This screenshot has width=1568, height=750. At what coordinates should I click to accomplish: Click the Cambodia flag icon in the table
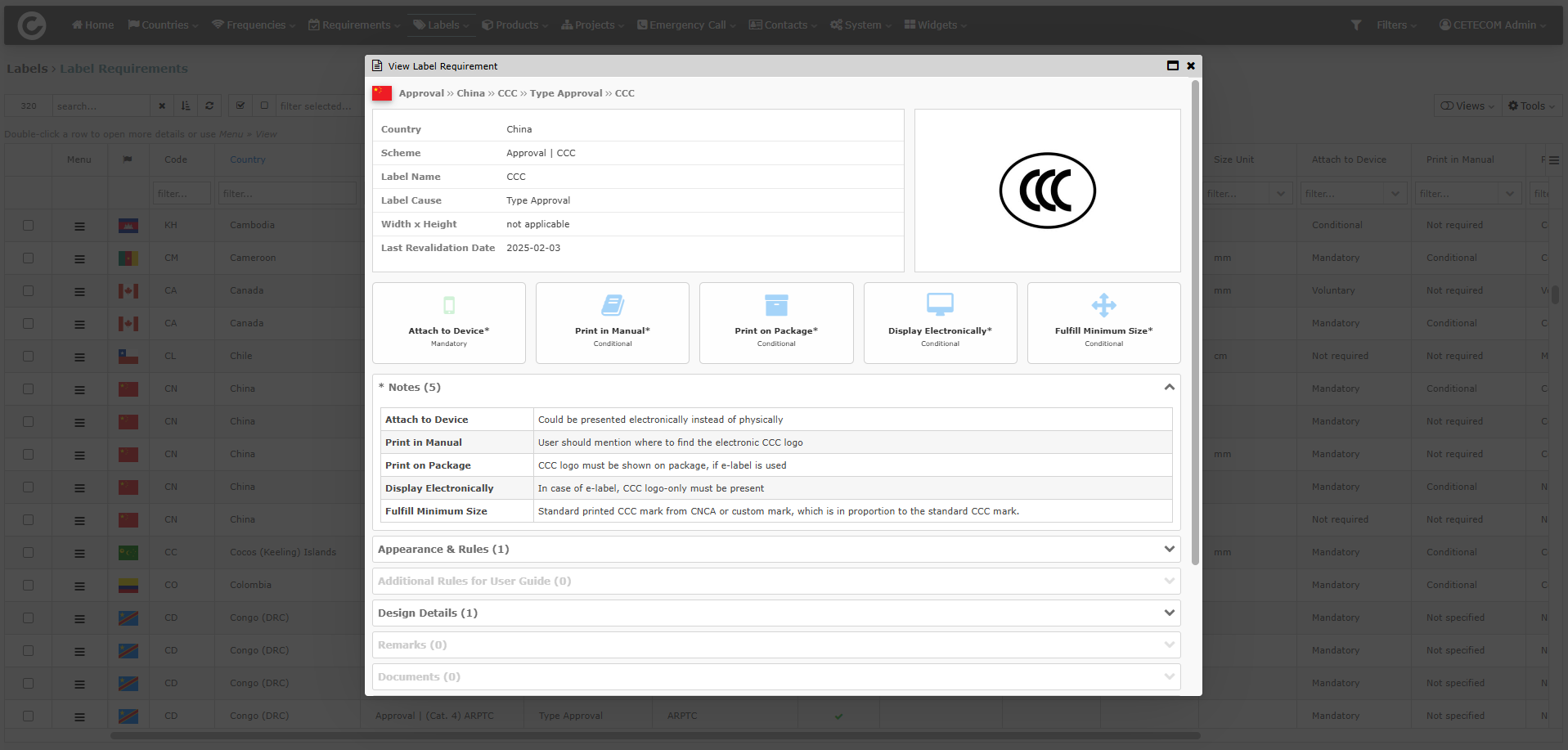pyautogui.click(x=128, y=226)
